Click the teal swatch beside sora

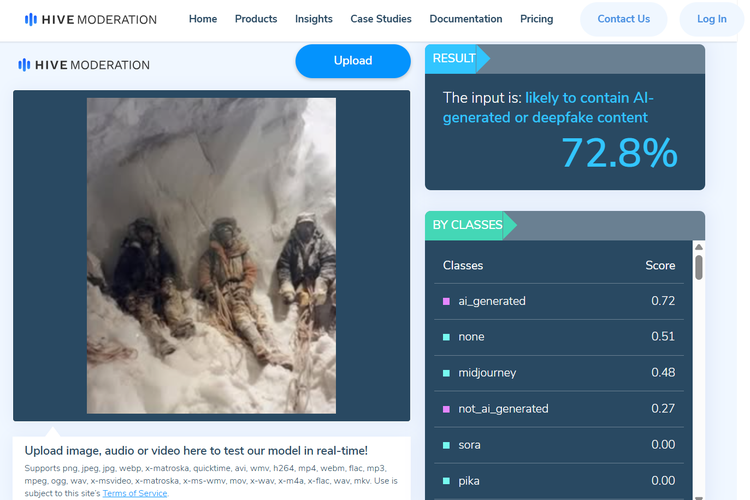(446, 445)
